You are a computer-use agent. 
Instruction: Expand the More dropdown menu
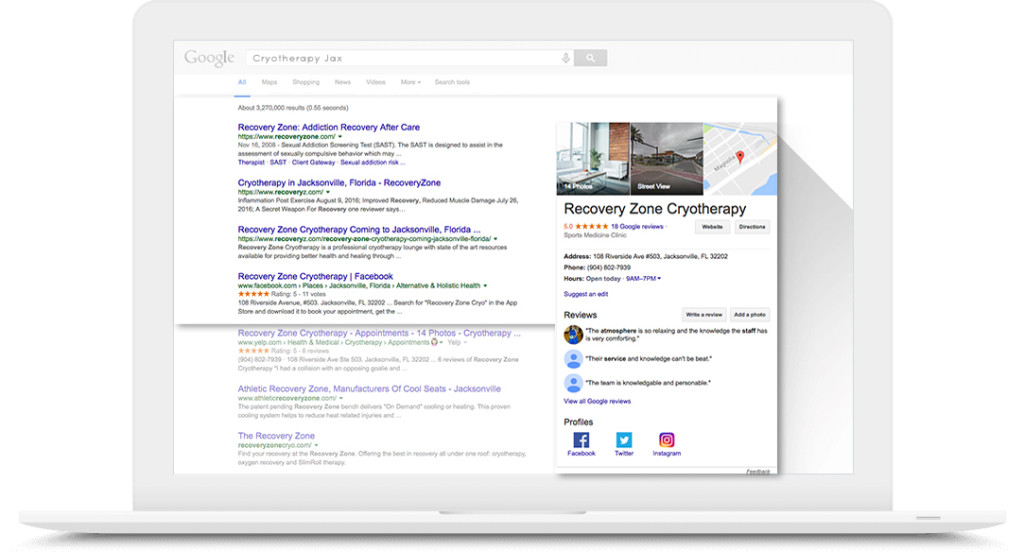pos(410,82)
